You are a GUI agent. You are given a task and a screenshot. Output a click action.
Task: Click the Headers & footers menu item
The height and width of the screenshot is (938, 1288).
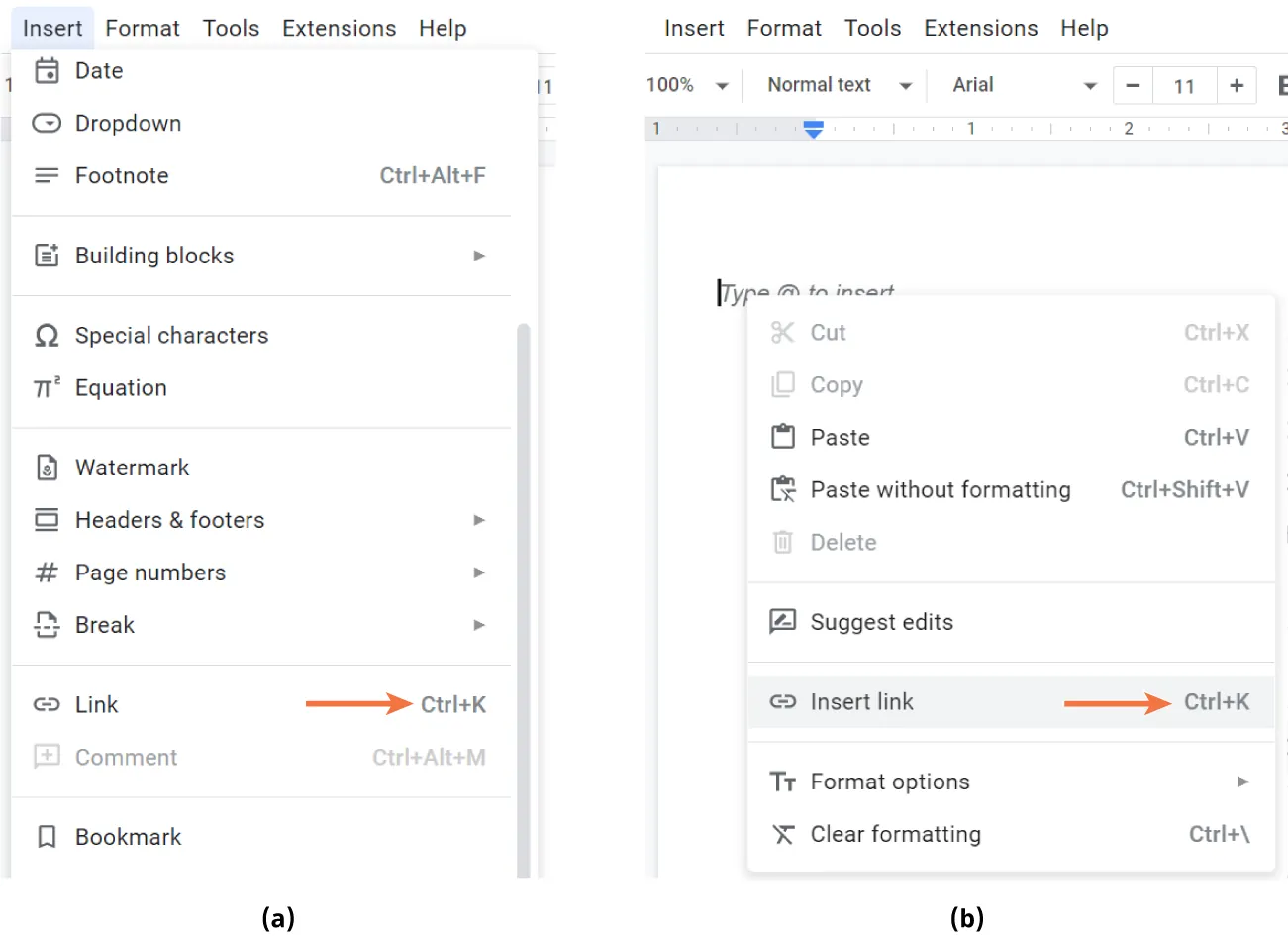coord(169,519)
